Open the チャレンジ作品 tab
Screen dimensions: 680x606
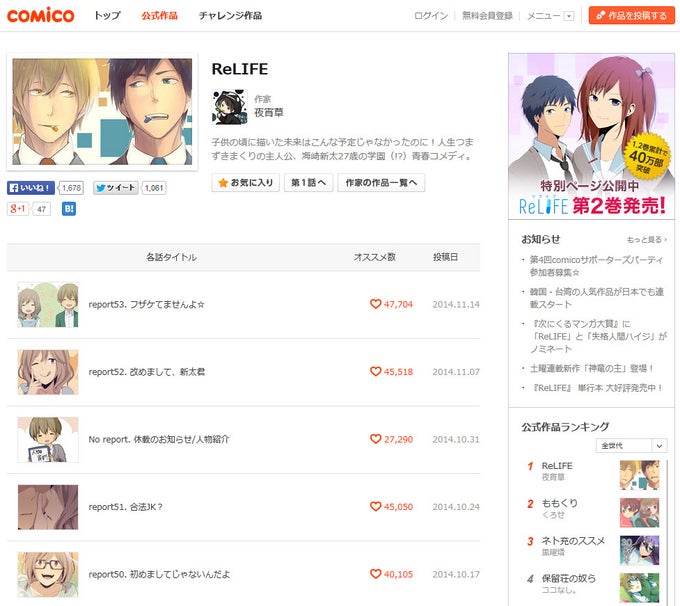click(230, 16)
